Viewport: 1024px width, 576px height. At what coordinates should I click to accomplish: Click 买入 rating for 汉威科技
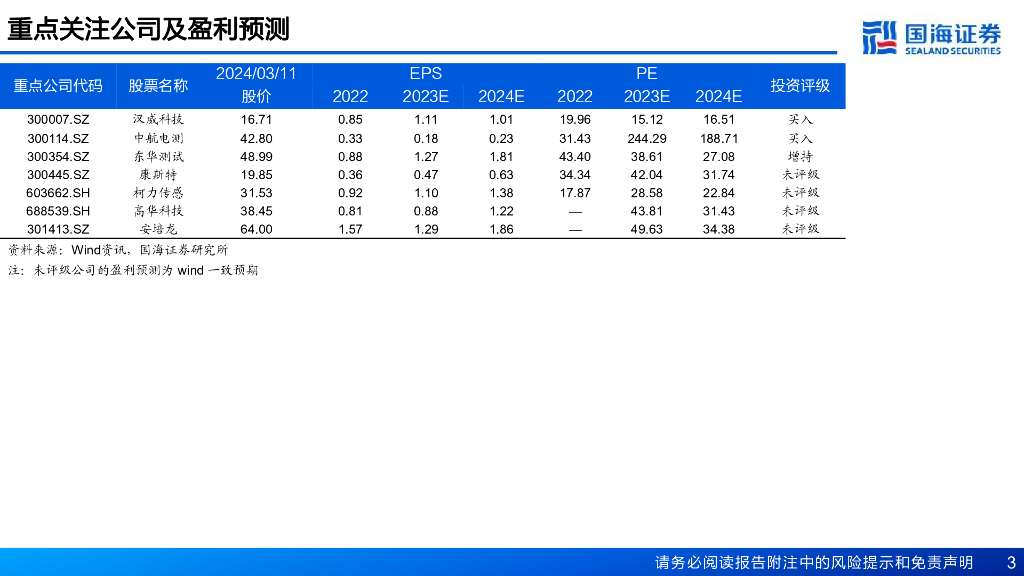(800, 120)
